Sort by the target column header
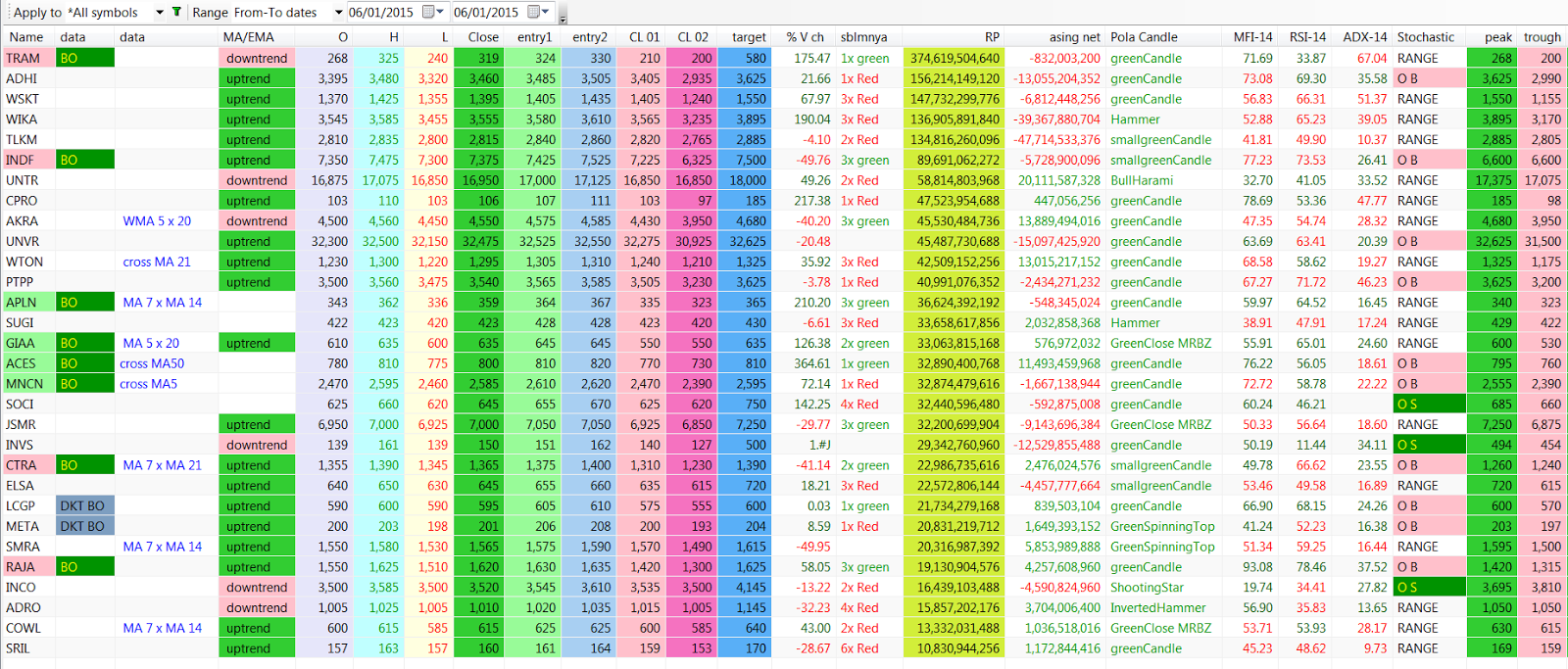The height and width of the screenshot is (669, 1568). tap(749, 37)
